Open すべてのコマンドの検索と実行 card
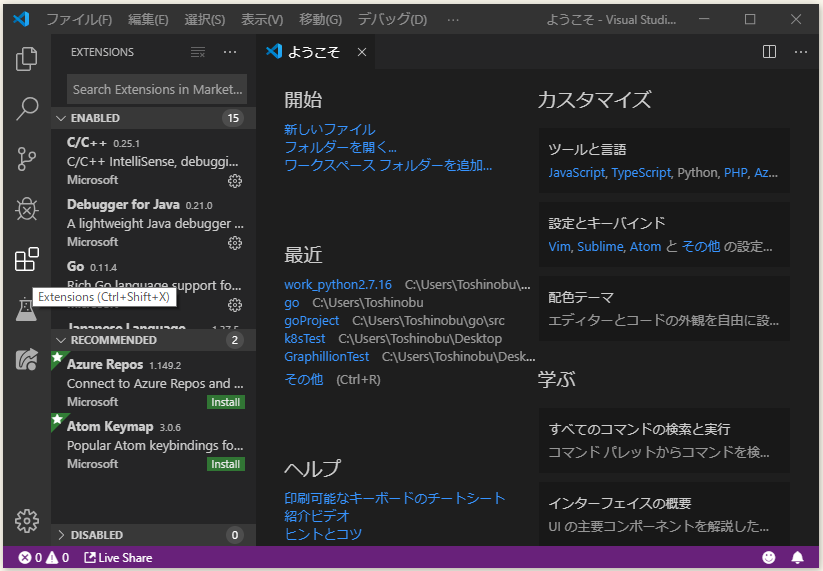The height and width of the screenshot is (571, 823). point(664,440)
